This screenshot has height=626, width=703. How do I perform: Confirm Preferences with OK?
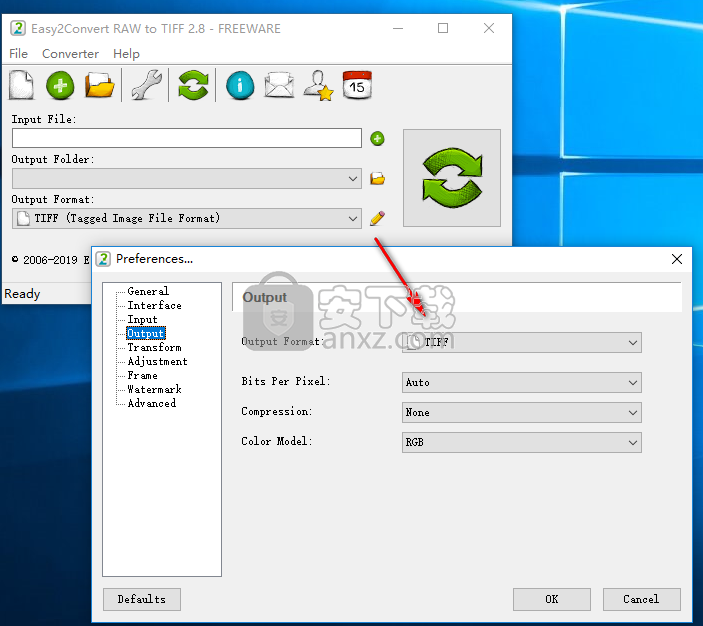click(x=551, y=599)
